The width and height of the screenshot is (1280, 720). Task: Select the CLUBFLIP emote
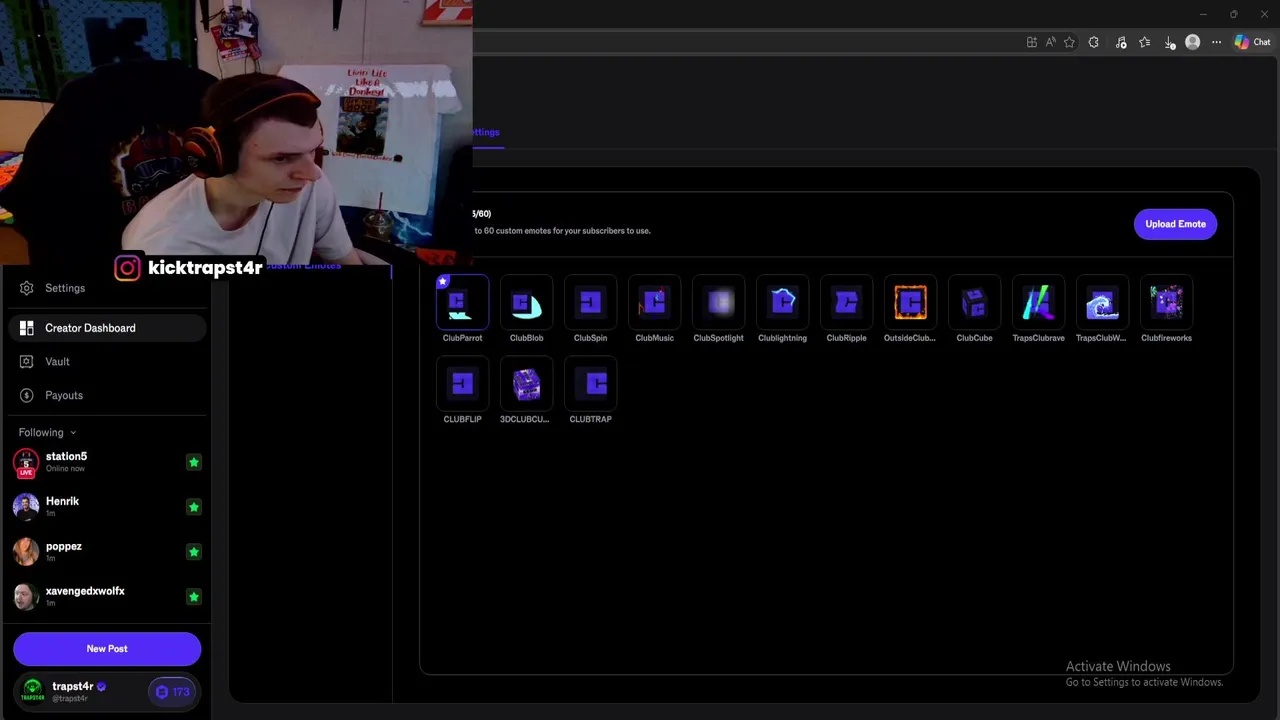tap(462, 384)
